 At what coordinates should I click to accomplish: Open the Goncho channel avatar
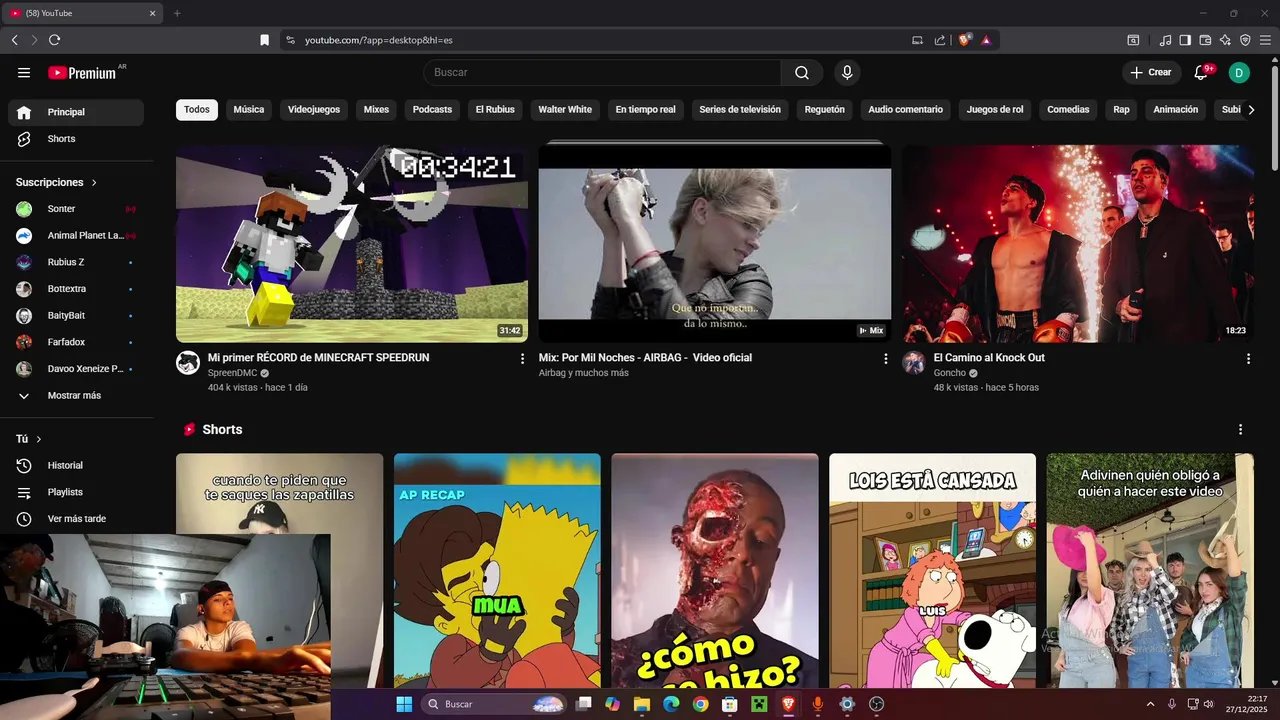click(914, 363)
